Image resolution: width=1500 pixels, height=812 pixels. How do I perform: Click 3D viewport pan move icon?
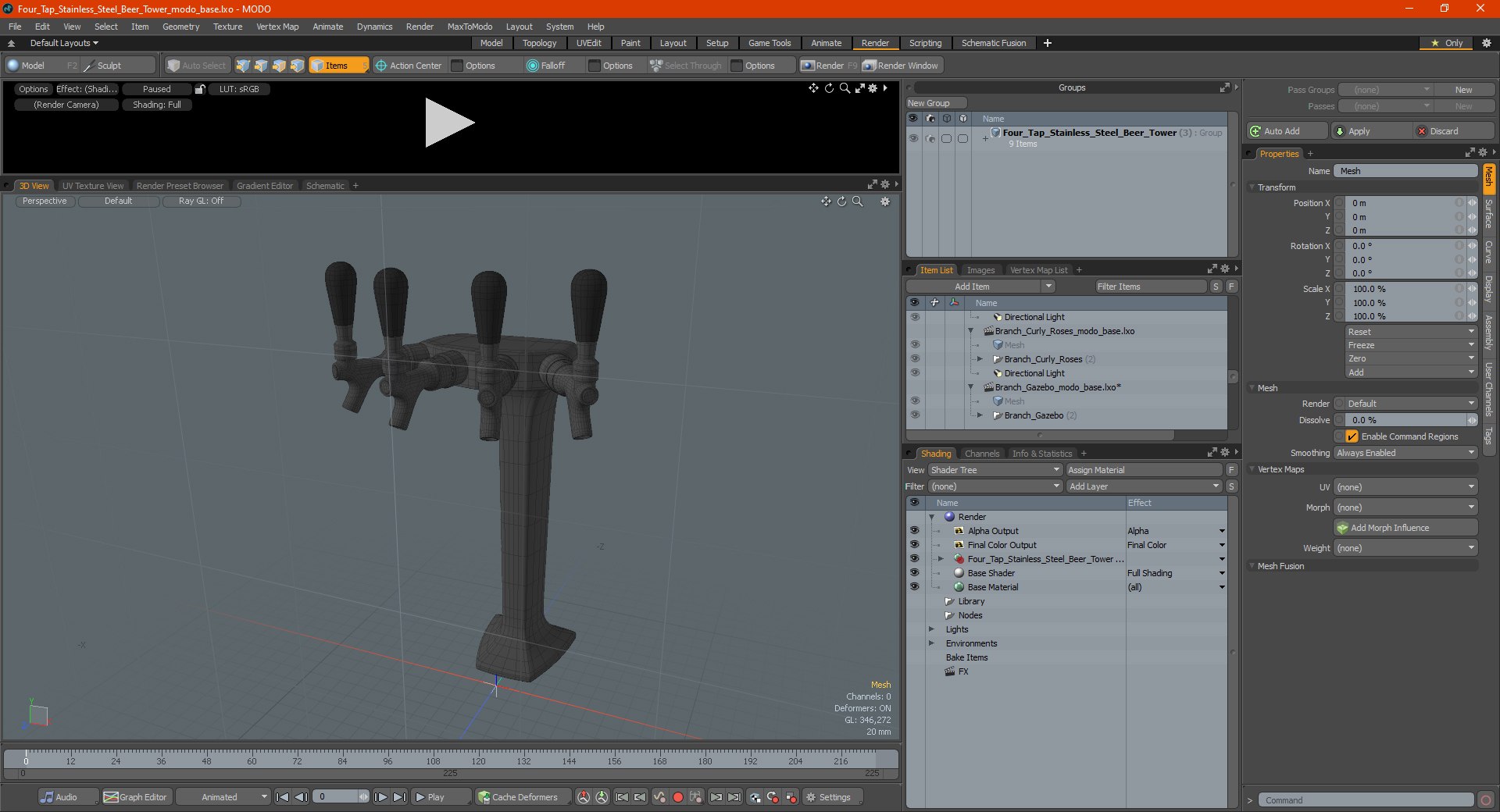coord(826,201)
